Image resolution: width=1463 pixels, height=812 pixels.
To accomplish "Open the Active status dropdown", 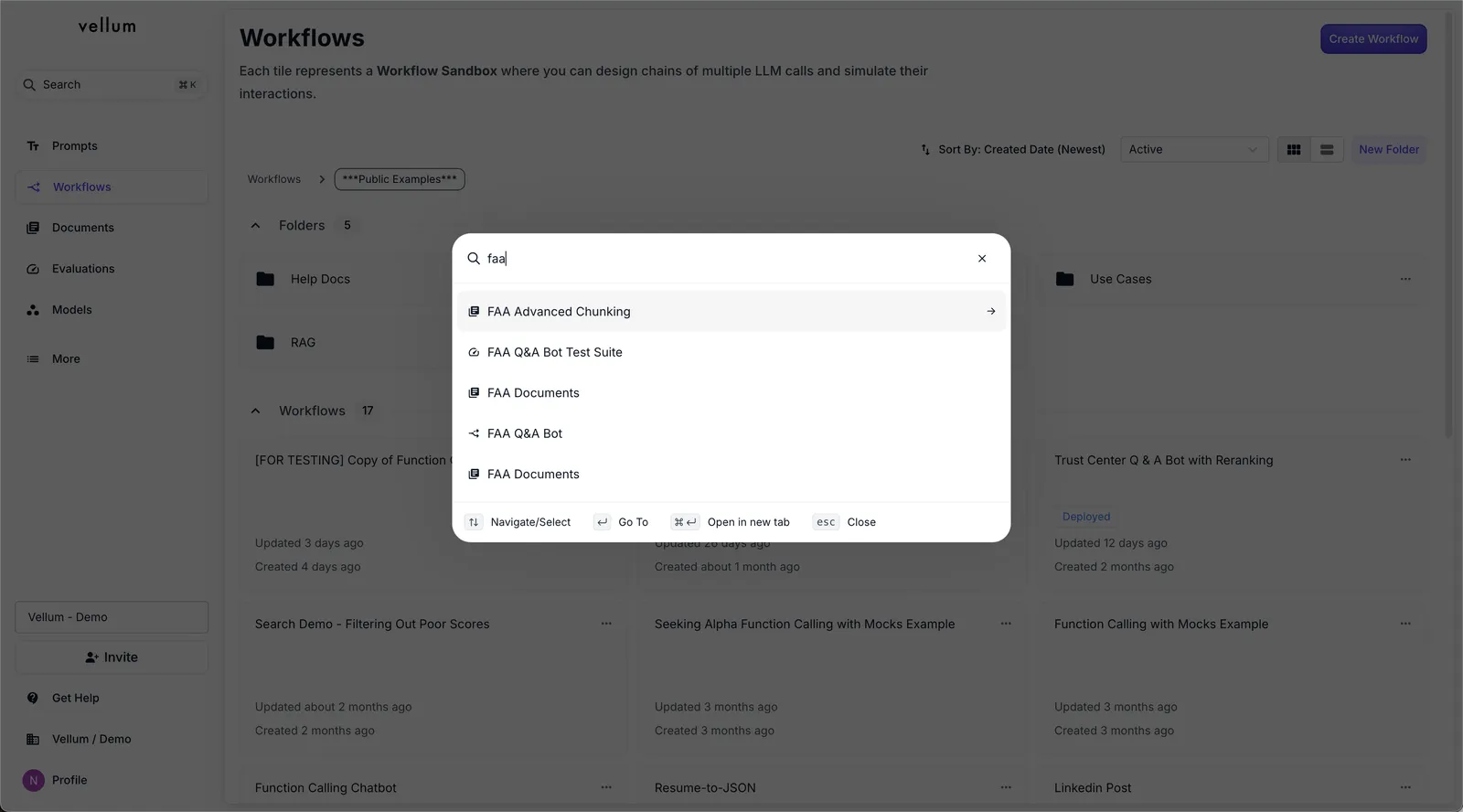I will click(1194, 150).
